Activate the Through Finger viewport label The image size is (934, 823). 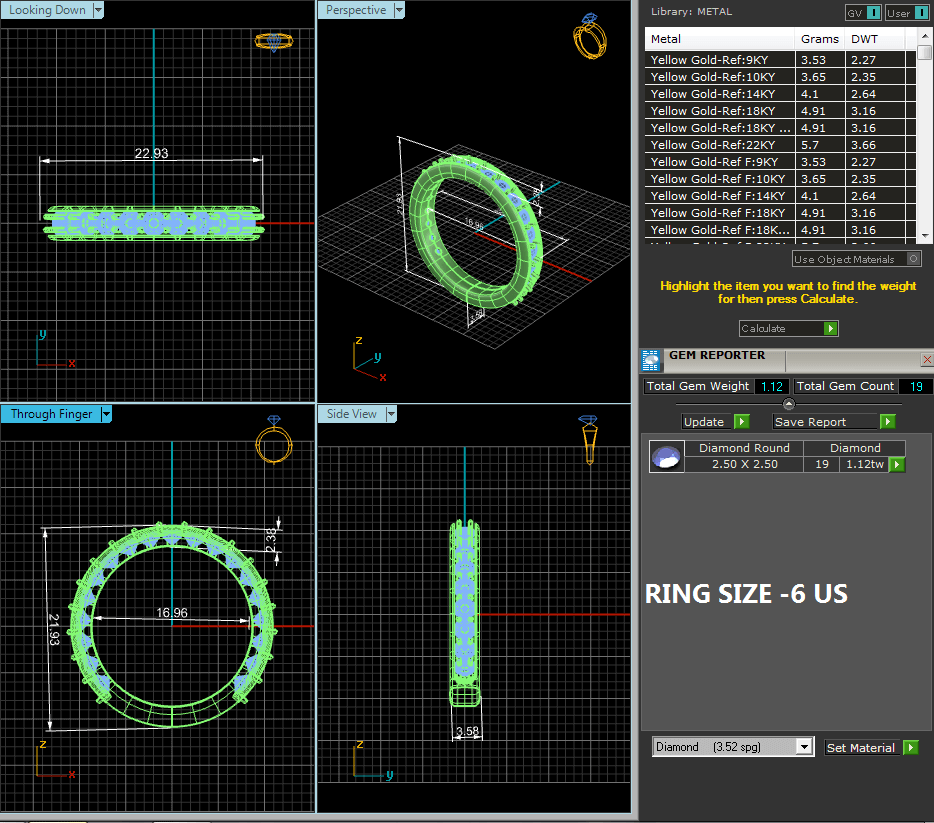pyautogui.click(x=51, y=414)
